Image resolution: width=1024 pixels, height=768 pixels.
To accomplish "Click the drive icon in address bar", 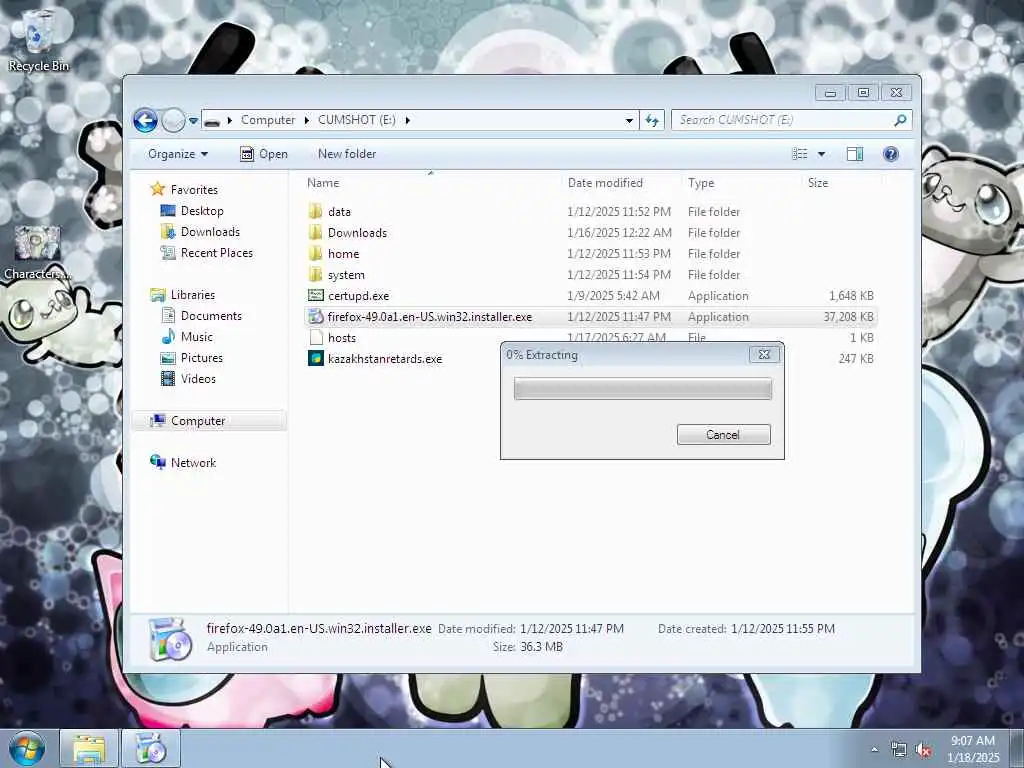I will pos(212,121).
